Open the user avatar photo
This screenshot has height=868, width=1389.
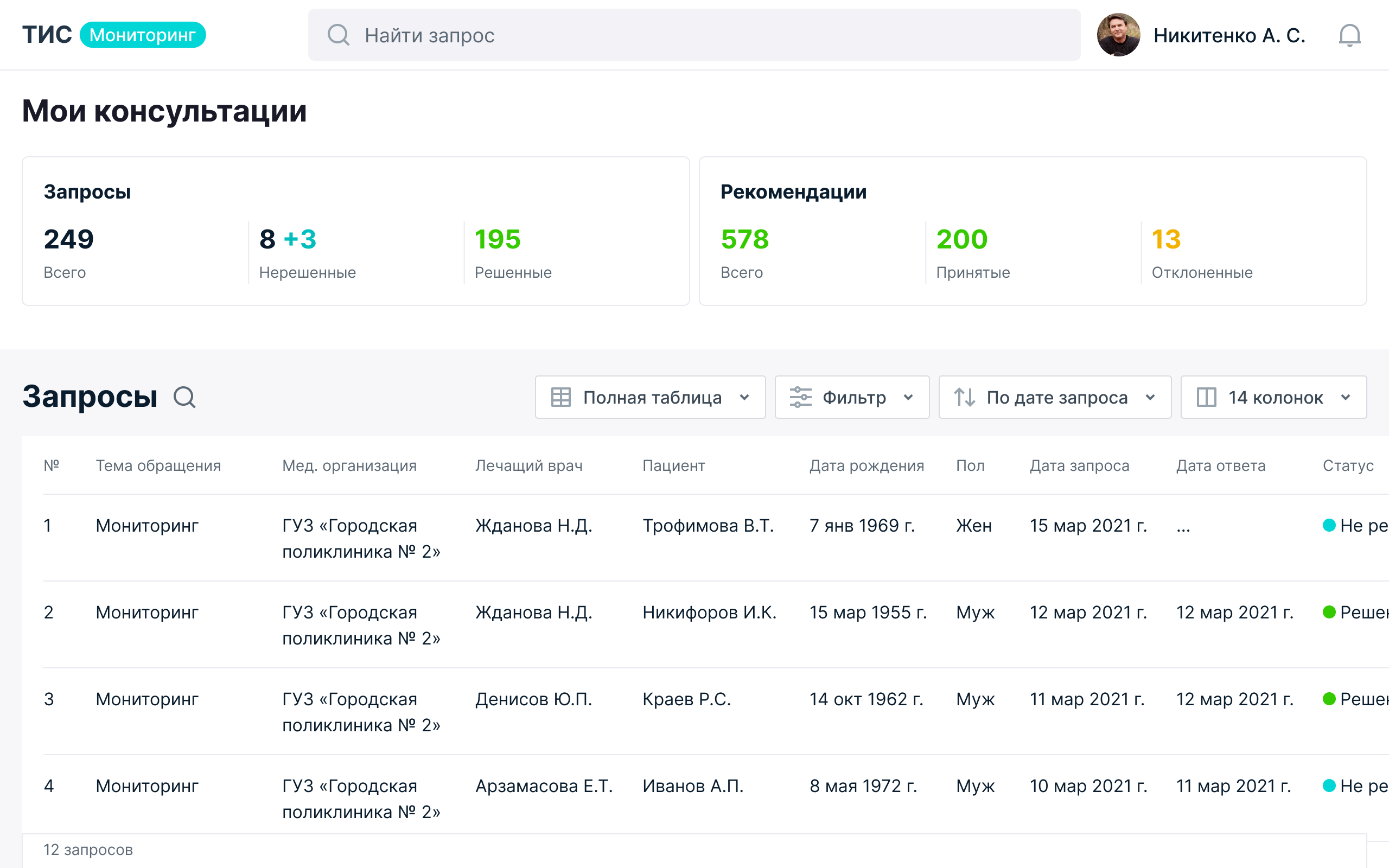[x=1118, y=35]
